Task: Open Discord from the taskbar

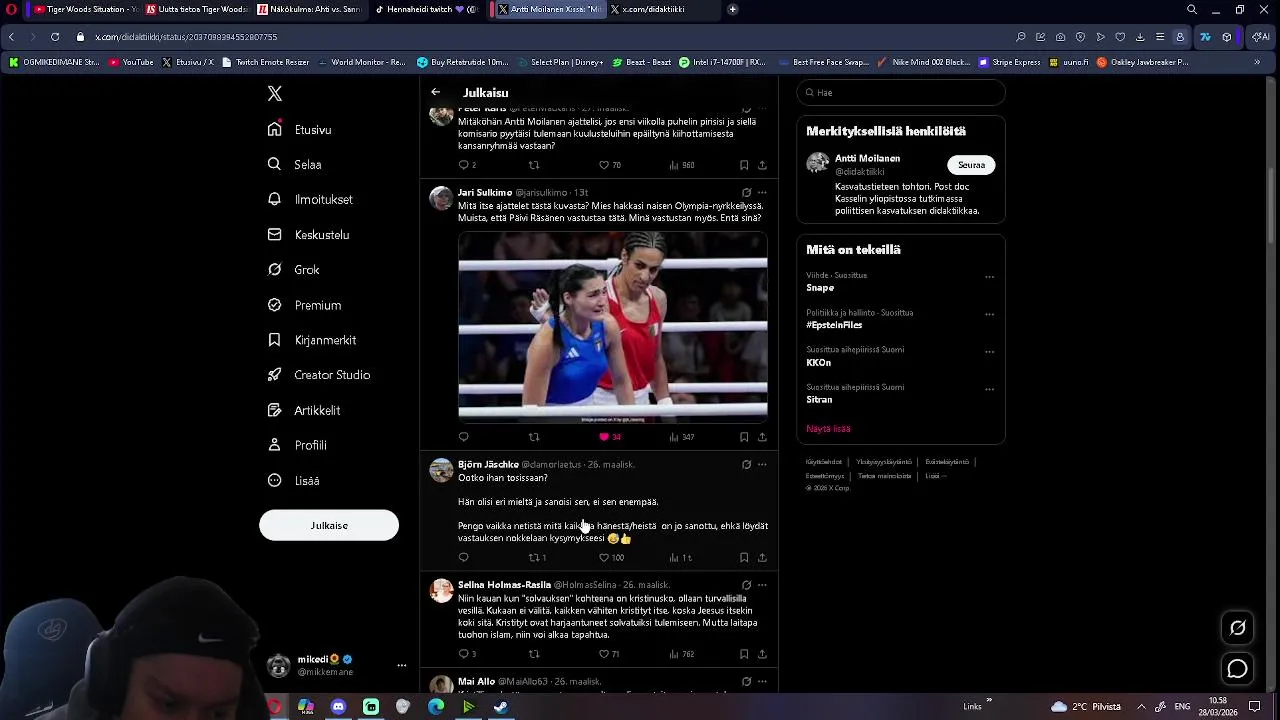Action: (x=338, y=707)
